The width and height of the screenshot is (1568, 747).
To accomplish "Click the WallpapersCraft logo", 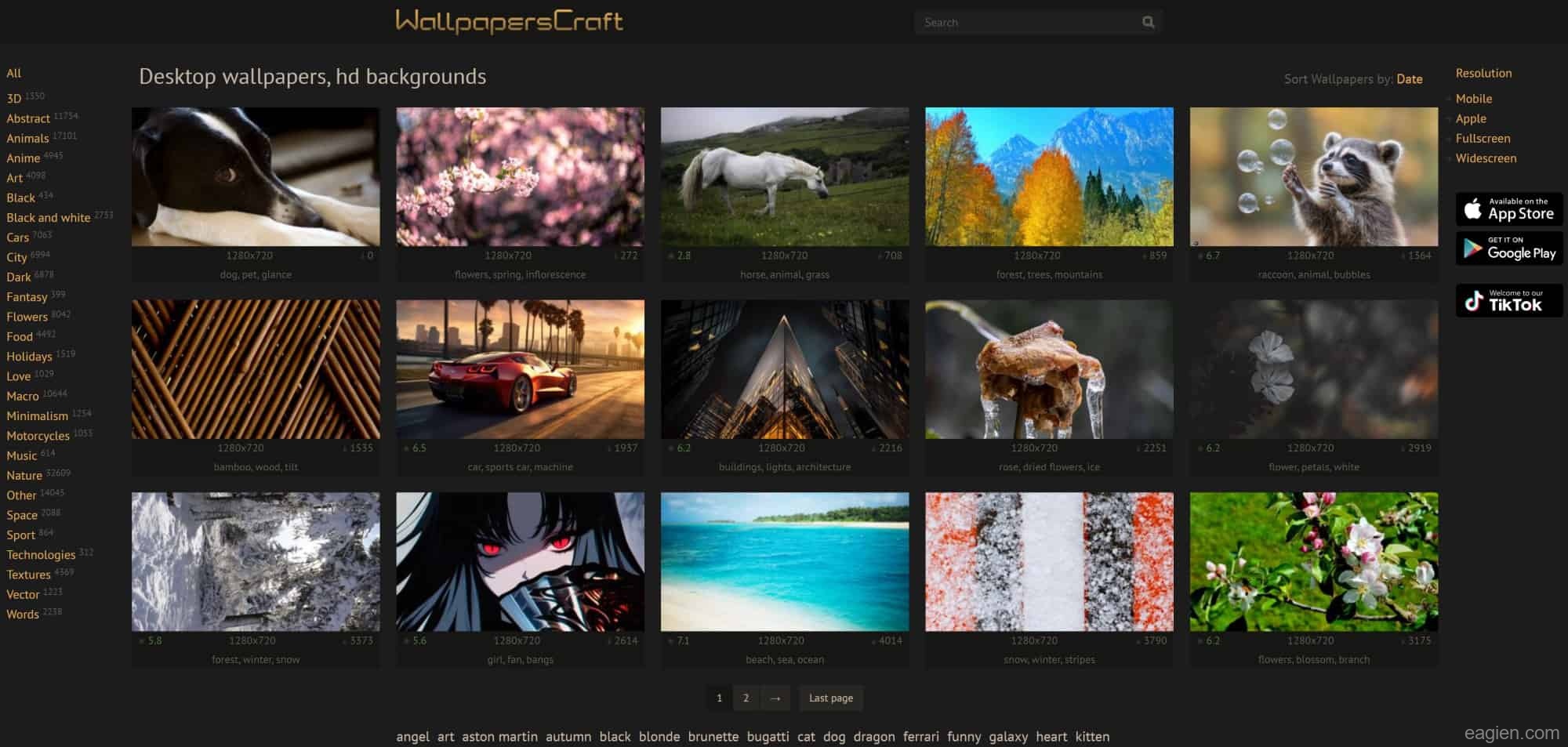I will point(509,21).
